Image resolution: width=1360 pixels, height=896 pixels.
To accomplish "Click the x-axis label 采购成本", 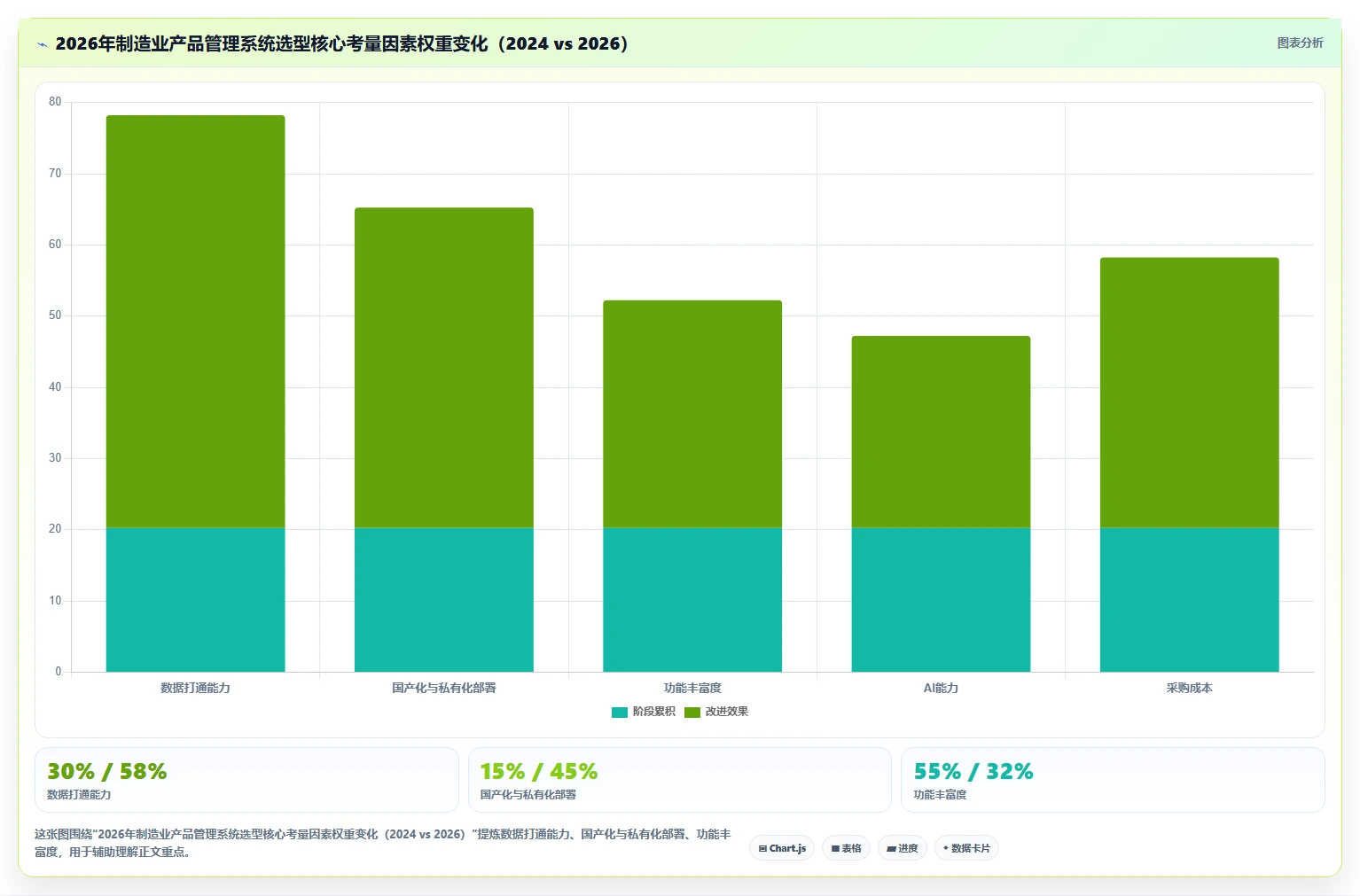I will tap(1190, 688).
